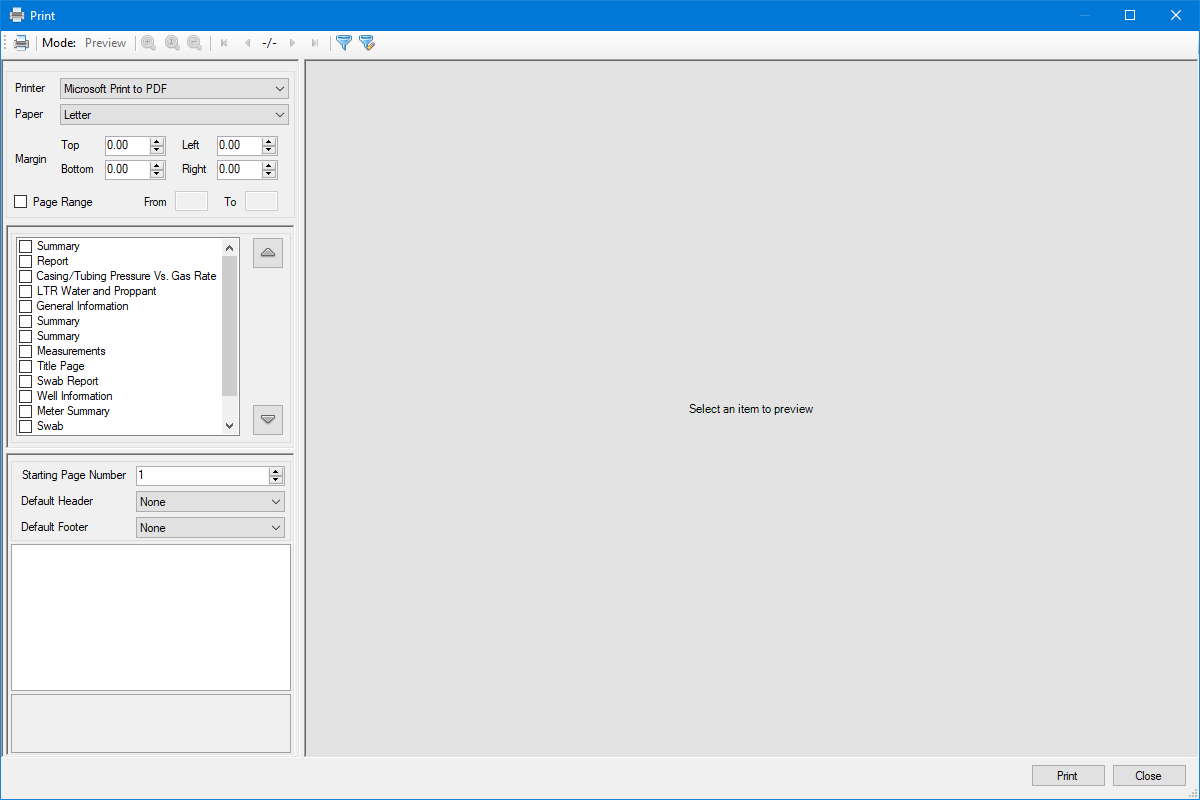This screenshot has width=1200, height=800.
Task: Click the report list scrollbar up arrow
Action: coord(230,247)
